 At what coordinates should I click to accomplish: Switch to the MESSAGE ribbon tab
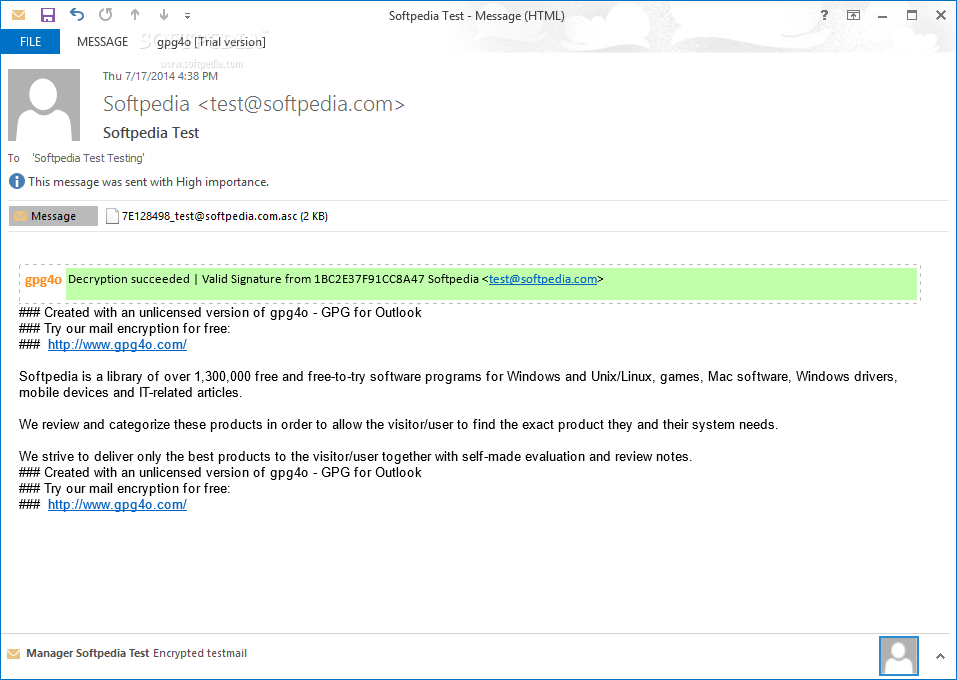(x=102, y=42)
